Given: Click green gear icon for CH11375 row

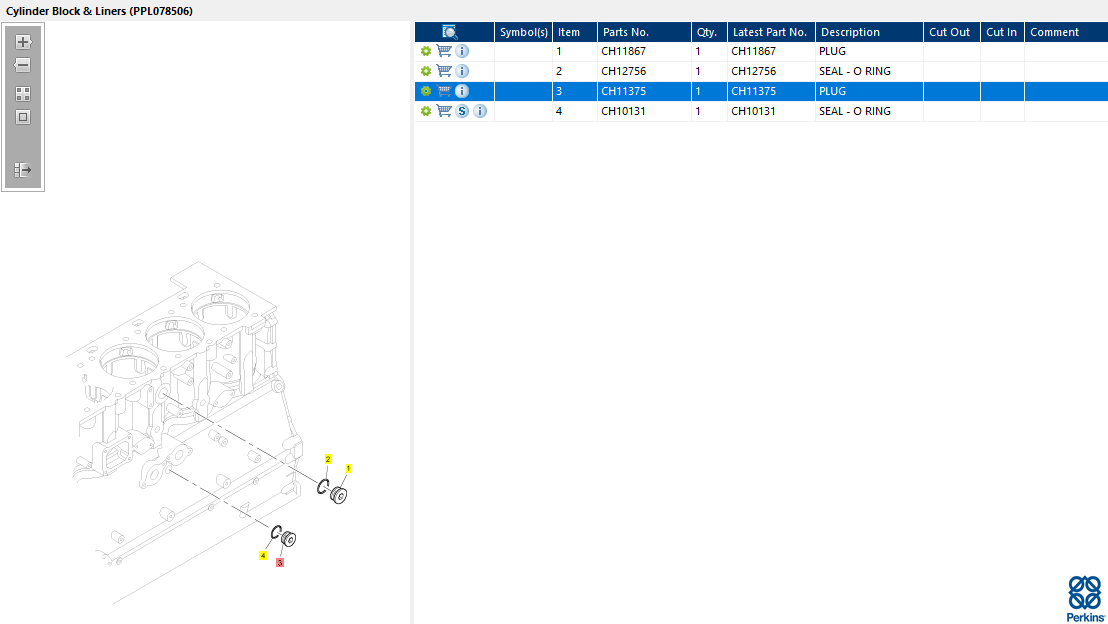Looking at the screenshot, I should [425, 90].
